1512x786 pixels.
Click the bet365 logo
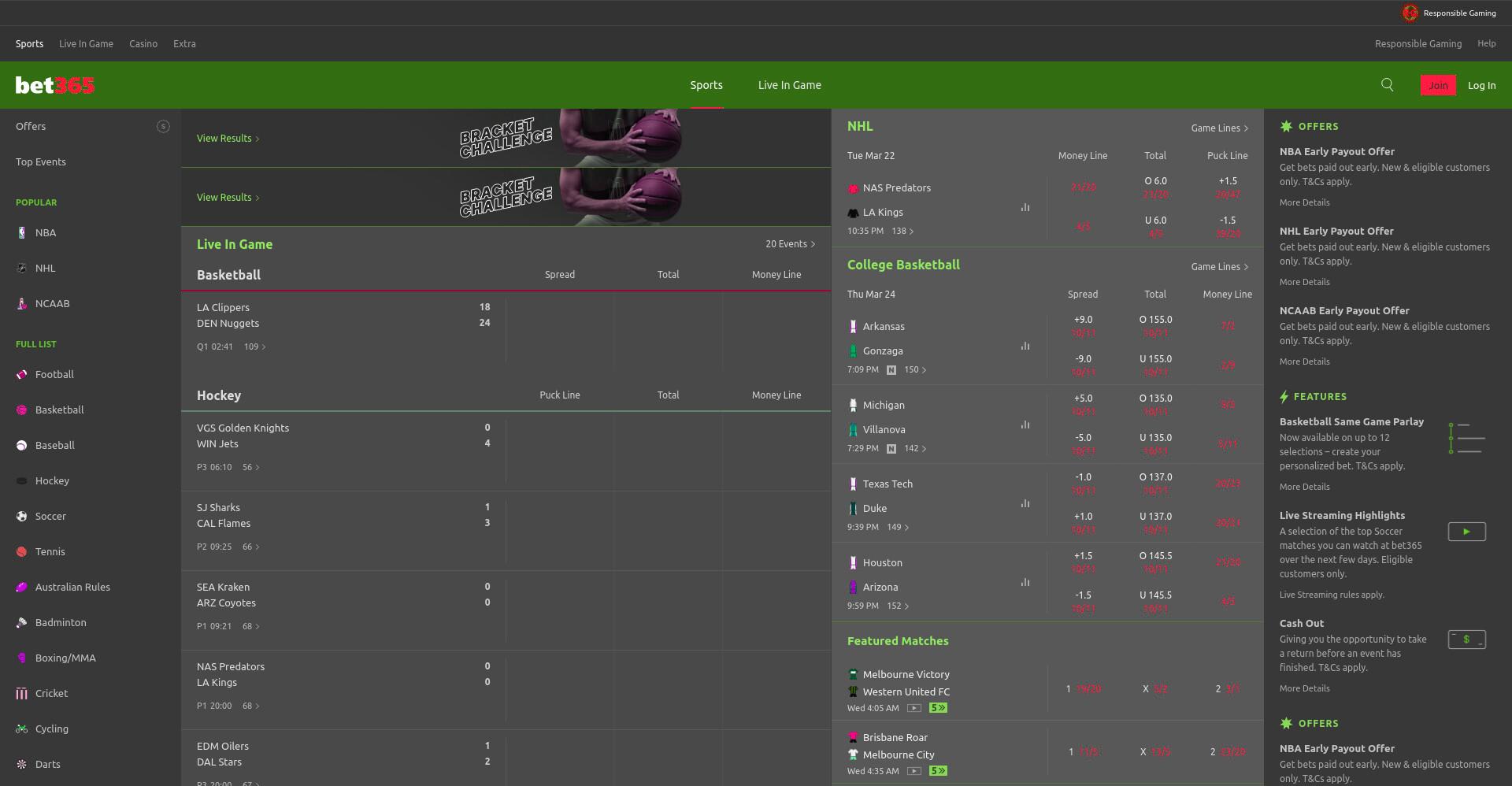tap(54, 85)
